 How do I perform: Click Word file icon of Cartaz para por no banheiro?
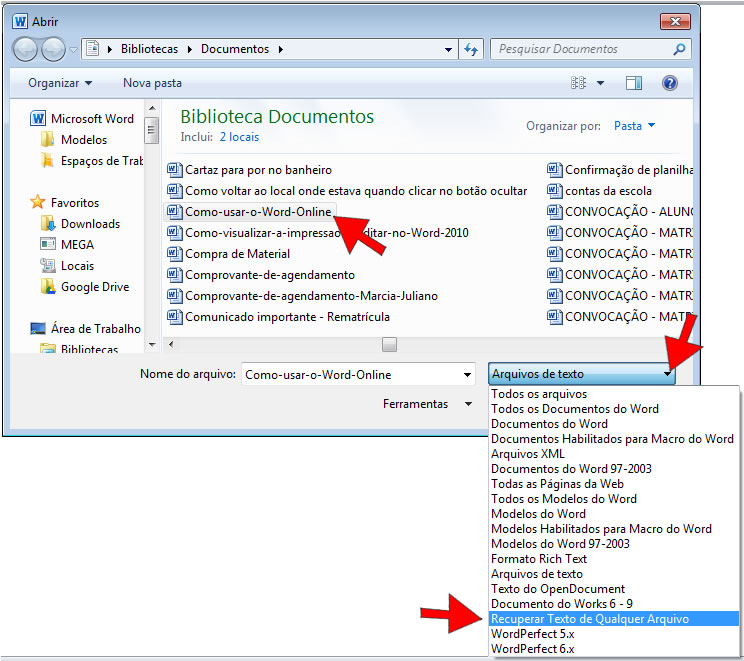coord(175,169)
